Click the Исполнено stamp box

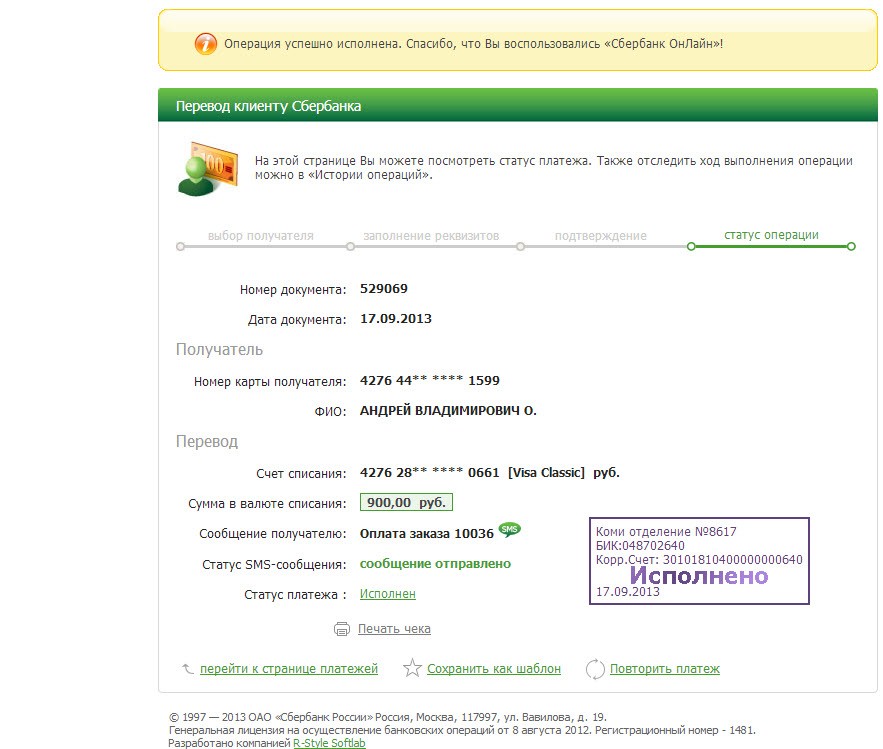pyautogui.click(x=699, y=561)
